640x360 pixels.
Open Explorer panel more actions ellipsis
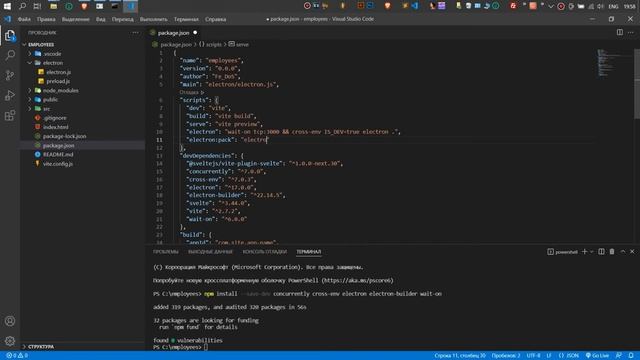pos(135,33)
